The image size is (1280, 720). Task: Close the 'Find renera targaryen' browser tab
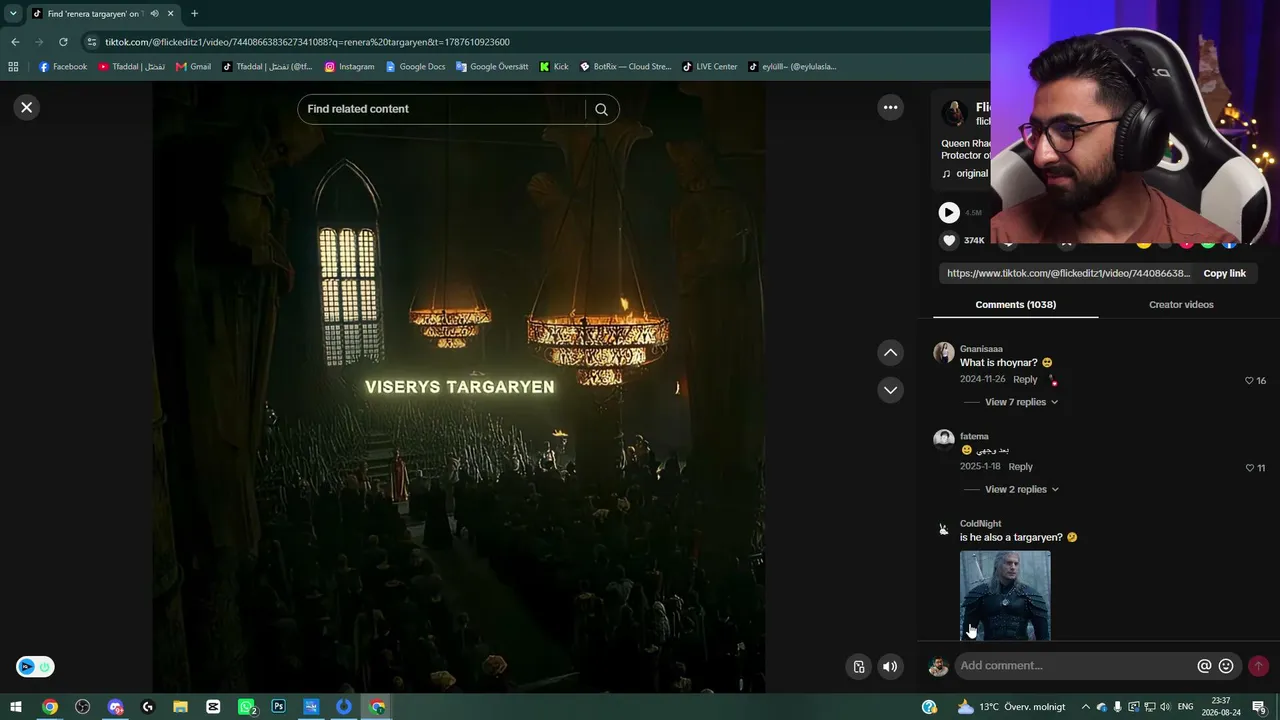point(171,14)
